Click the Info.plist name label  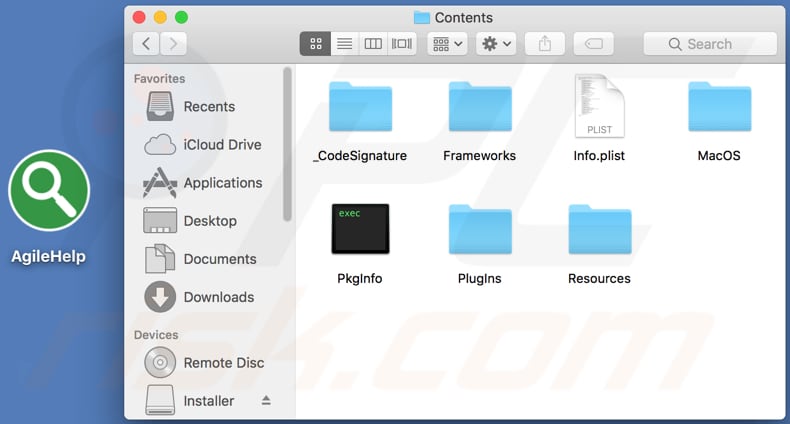point(599,156)
